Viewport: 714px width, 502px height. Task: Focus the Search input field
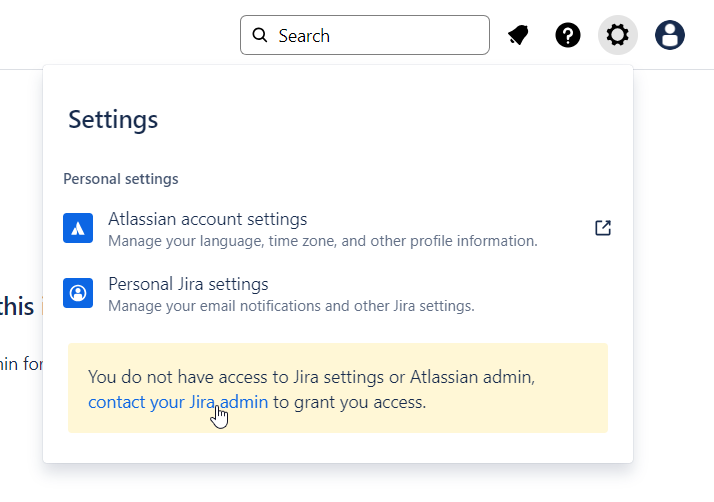pos(365,35)
